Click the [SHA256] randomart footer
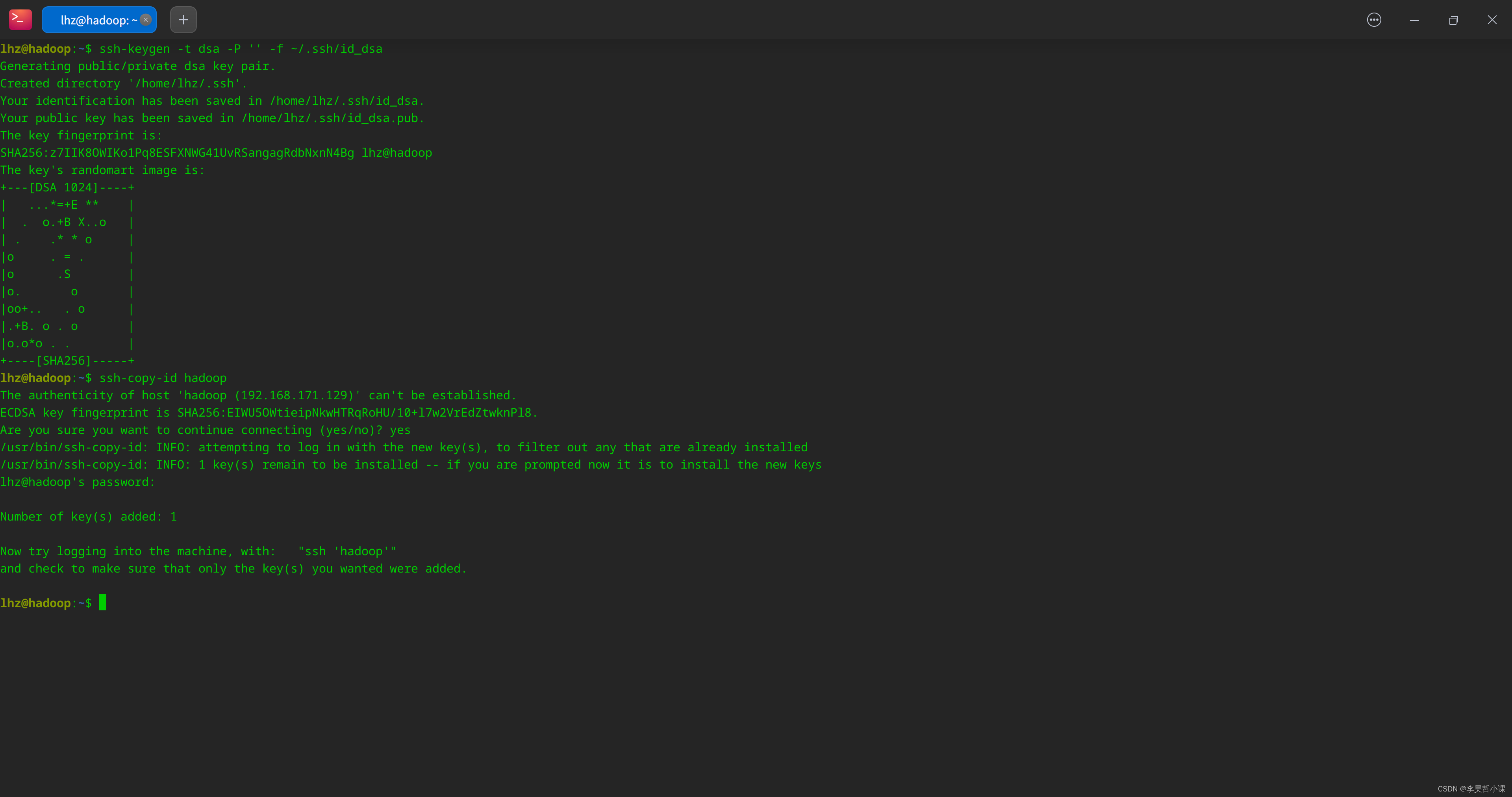 pos(67,361)
